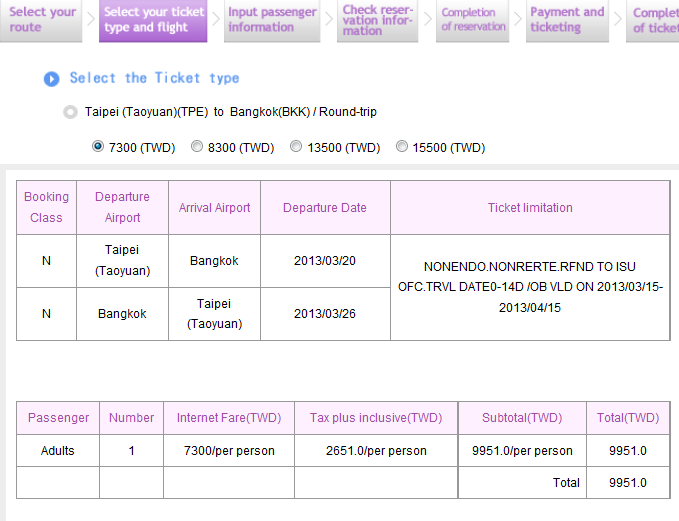Click the 2651.0/per person tax cell
679x521 pixels.
376,451
